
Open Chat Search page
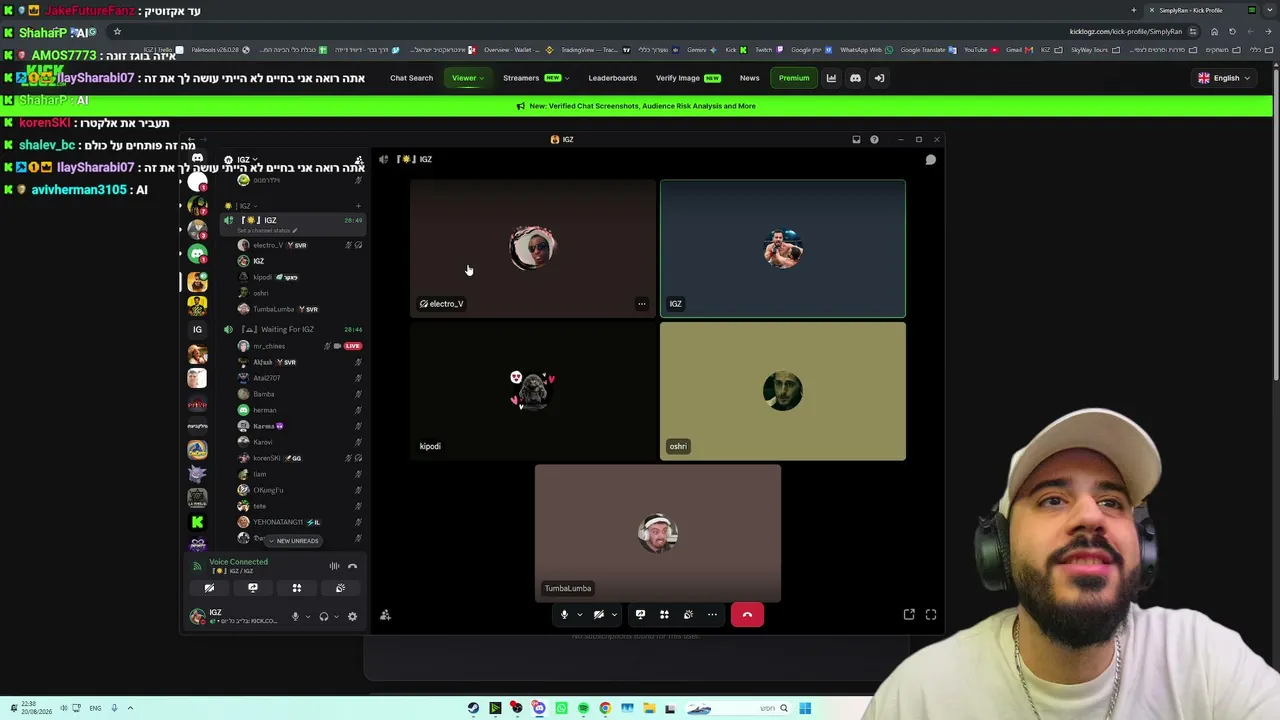(412, 78)
